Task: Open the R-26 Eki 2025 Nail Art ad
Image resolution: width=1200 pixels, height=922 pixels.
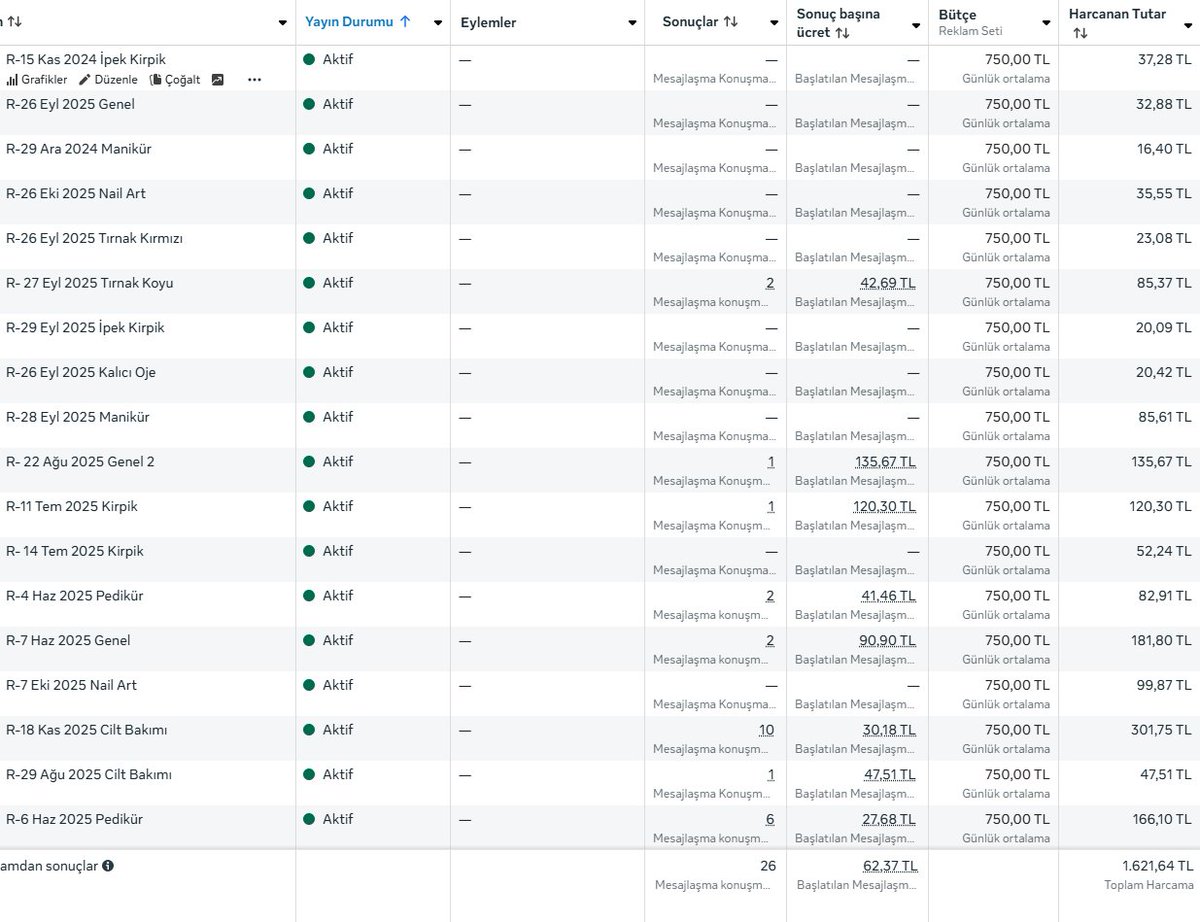Action: click(x=76, y=193)
